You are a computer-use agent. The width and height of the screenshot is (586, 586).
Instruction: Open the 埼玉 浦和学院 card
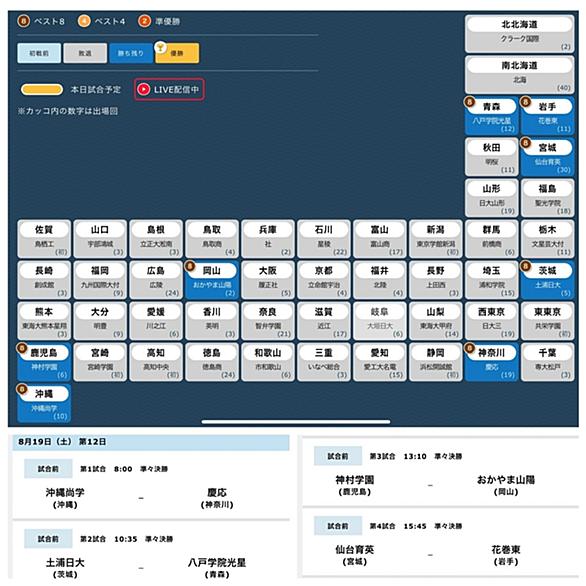pos(491,280)
